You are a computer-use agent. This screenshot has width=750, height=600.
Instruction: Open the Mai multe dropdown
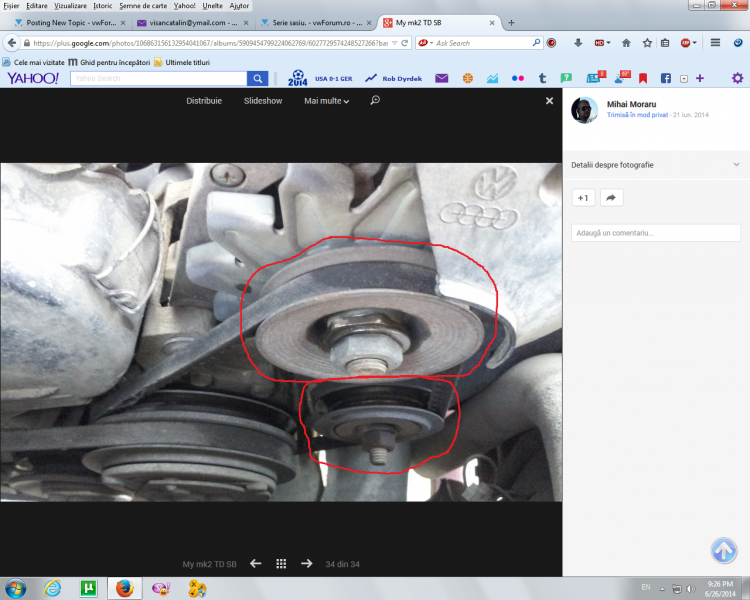pos(326,101)
